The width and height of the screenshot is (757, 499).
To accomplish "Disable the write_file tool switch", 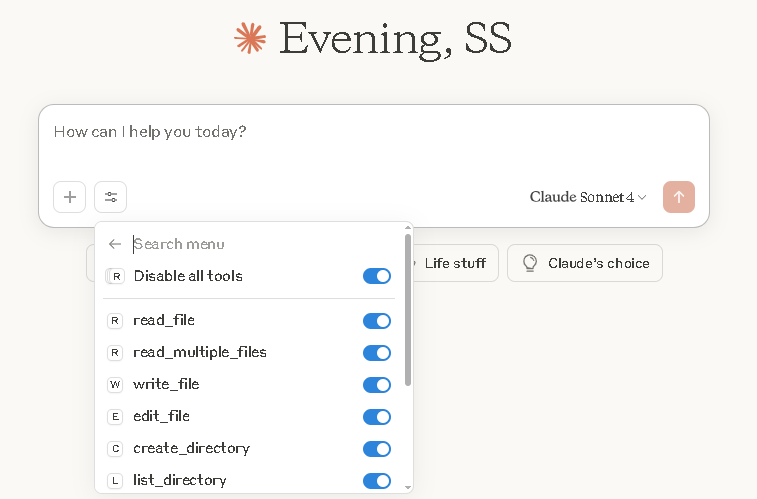I will [377, 385].
